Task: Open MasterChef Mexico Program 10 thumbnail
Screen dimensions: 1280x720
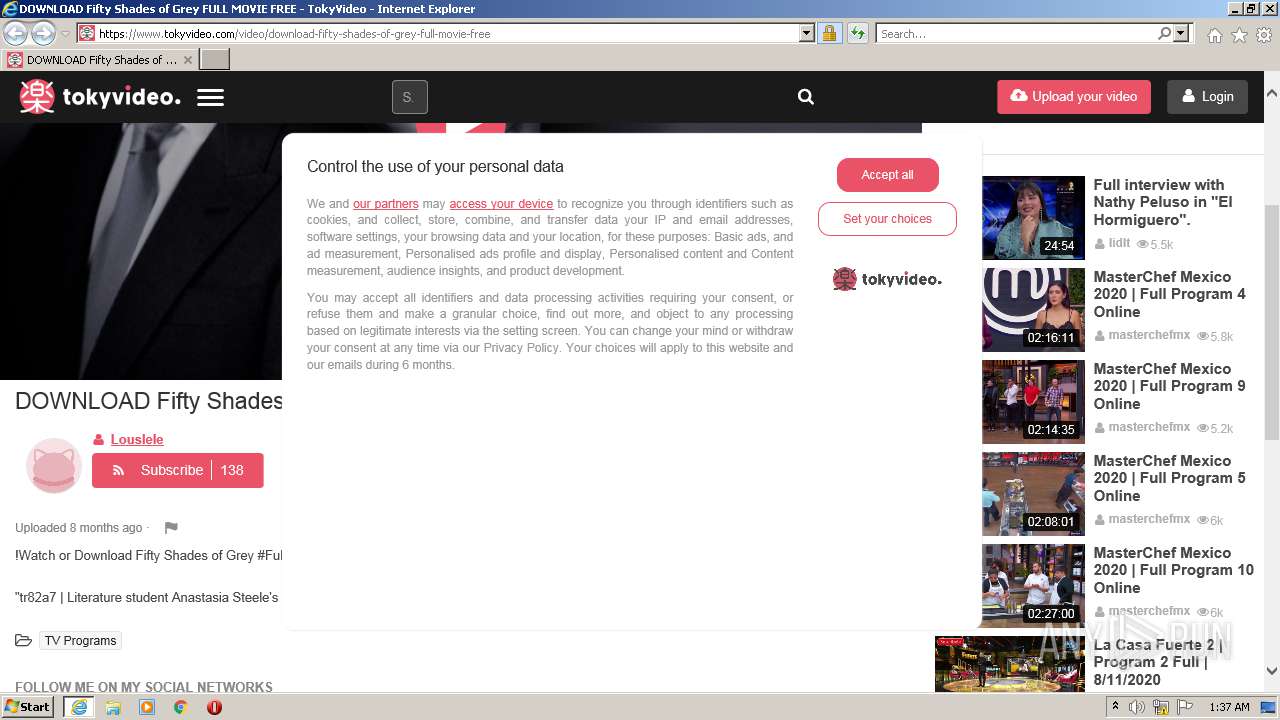Action: 1033,586
